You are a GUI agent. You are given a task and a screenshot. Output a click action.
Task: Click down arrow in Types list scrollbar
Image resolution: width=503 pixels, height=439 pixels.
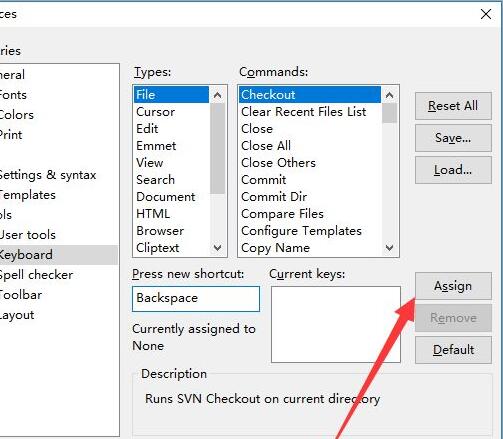point(218,248)
